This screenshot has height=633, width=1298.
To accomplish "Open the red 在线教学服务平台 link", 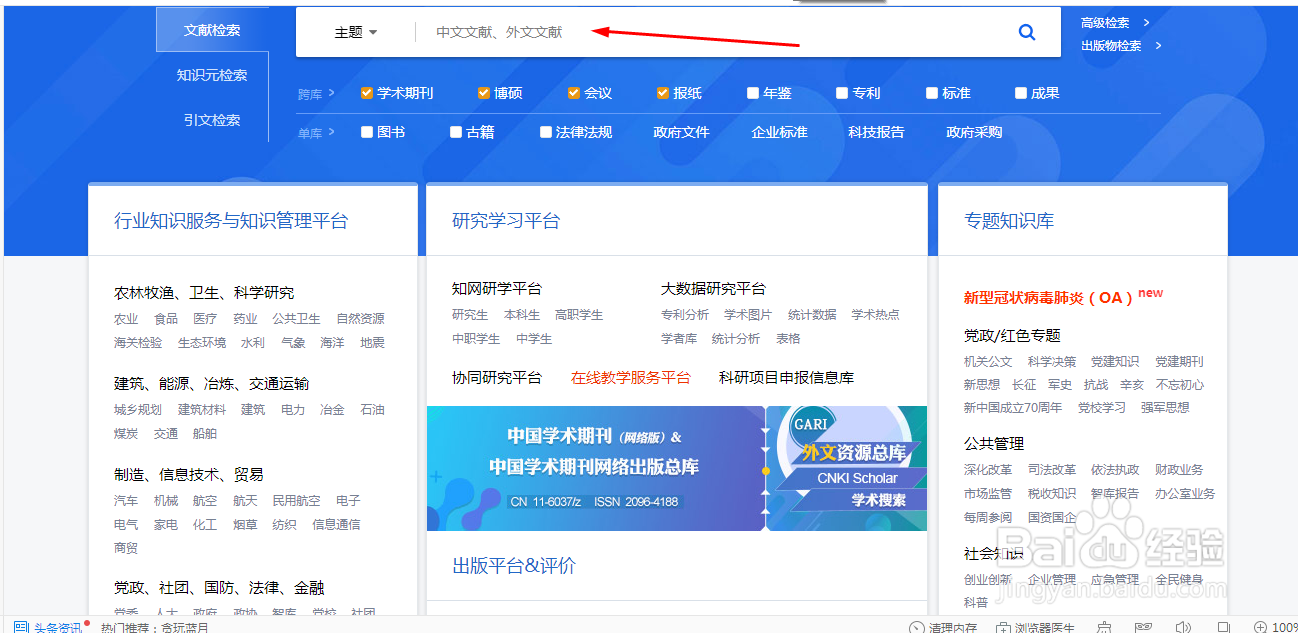I will (x=630, y=378).
